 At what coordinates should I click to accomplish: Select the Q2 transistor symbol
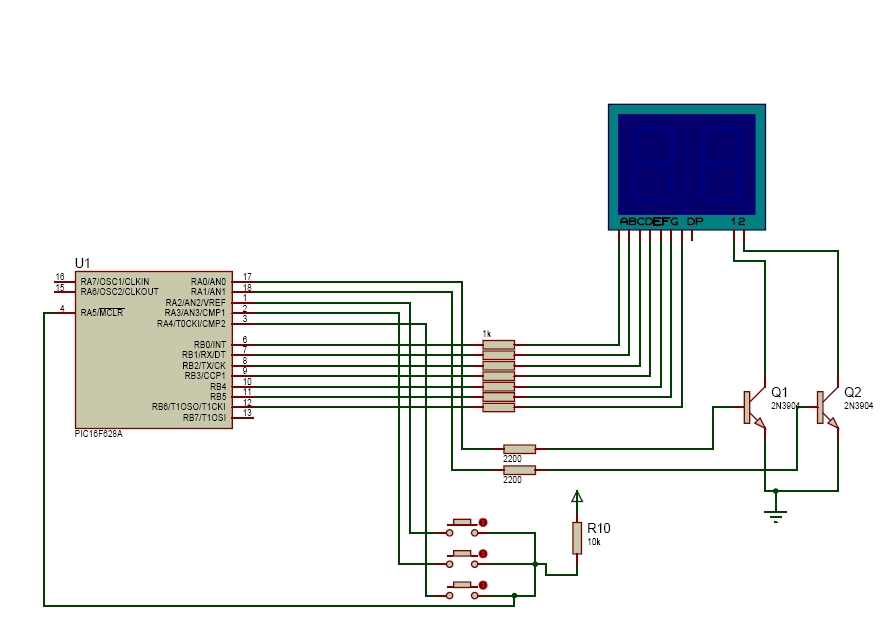[x=828, y=408]
